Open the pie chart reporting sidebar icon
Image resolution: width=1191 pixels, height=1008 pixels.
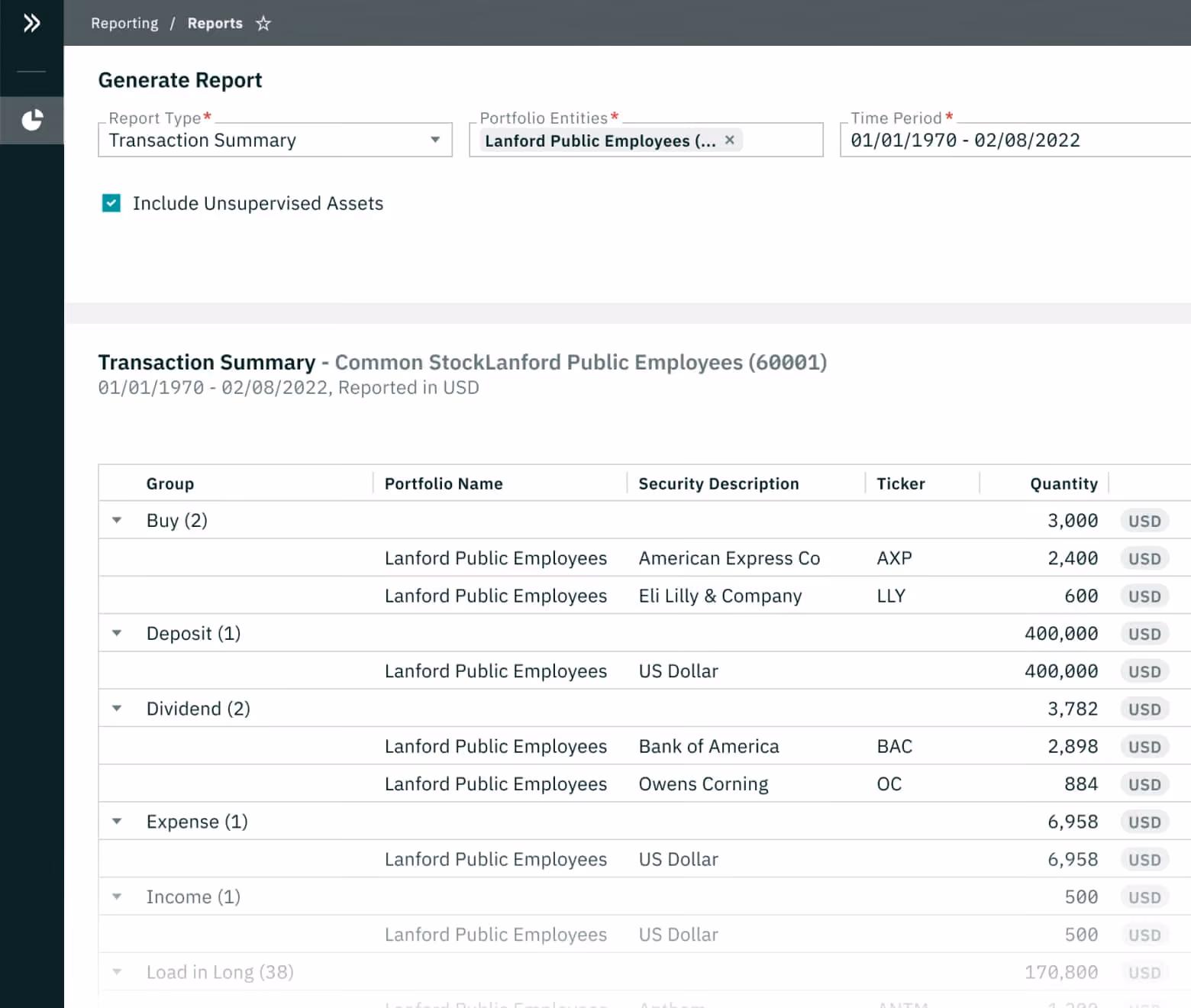(32, 120)
